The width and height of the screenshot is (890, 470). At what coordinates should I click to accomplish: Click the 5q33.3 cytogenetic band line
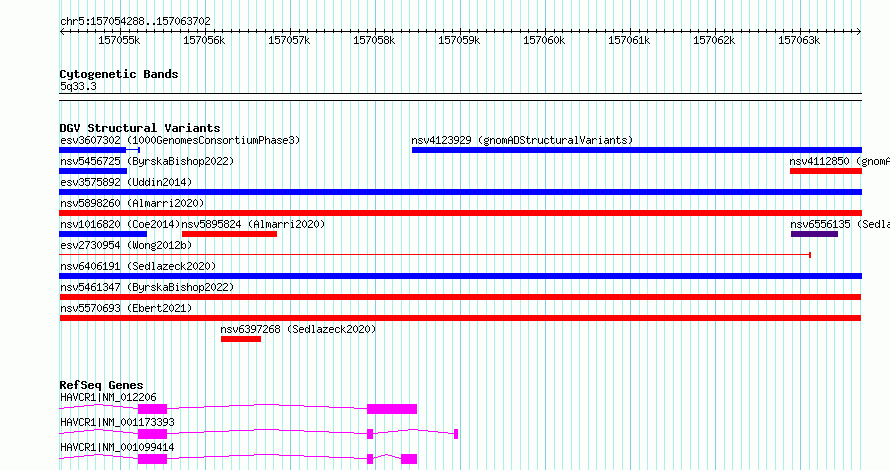461,97
